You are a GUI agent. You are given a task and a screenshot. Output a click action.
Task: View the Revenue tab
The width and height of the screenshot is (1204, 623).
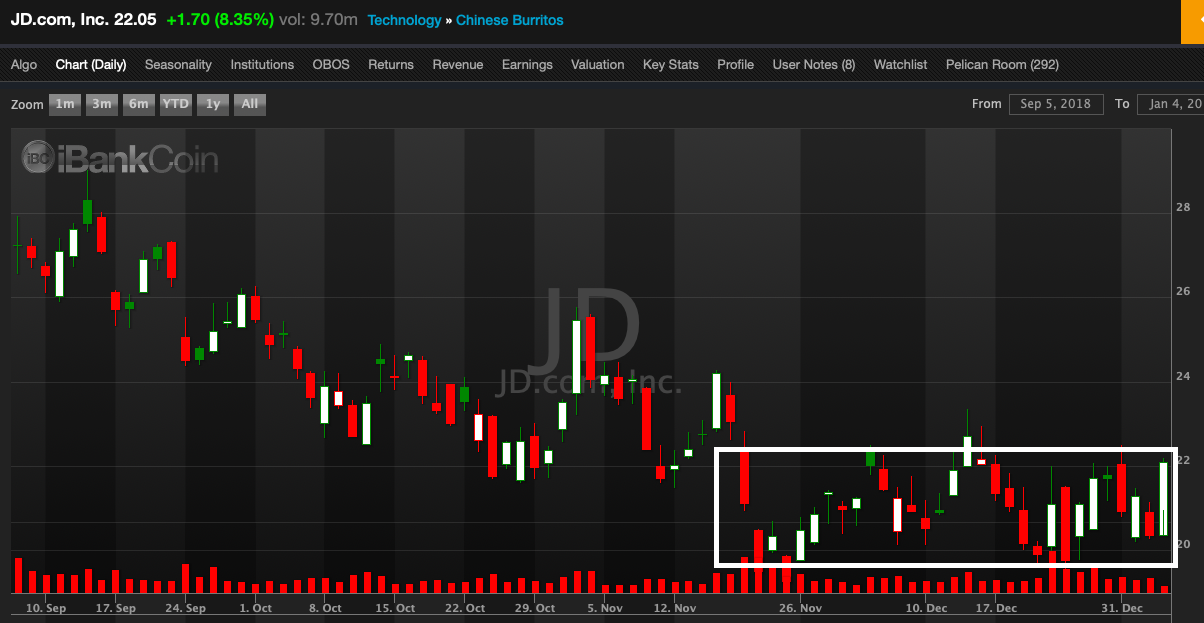(x=458, y=64)
